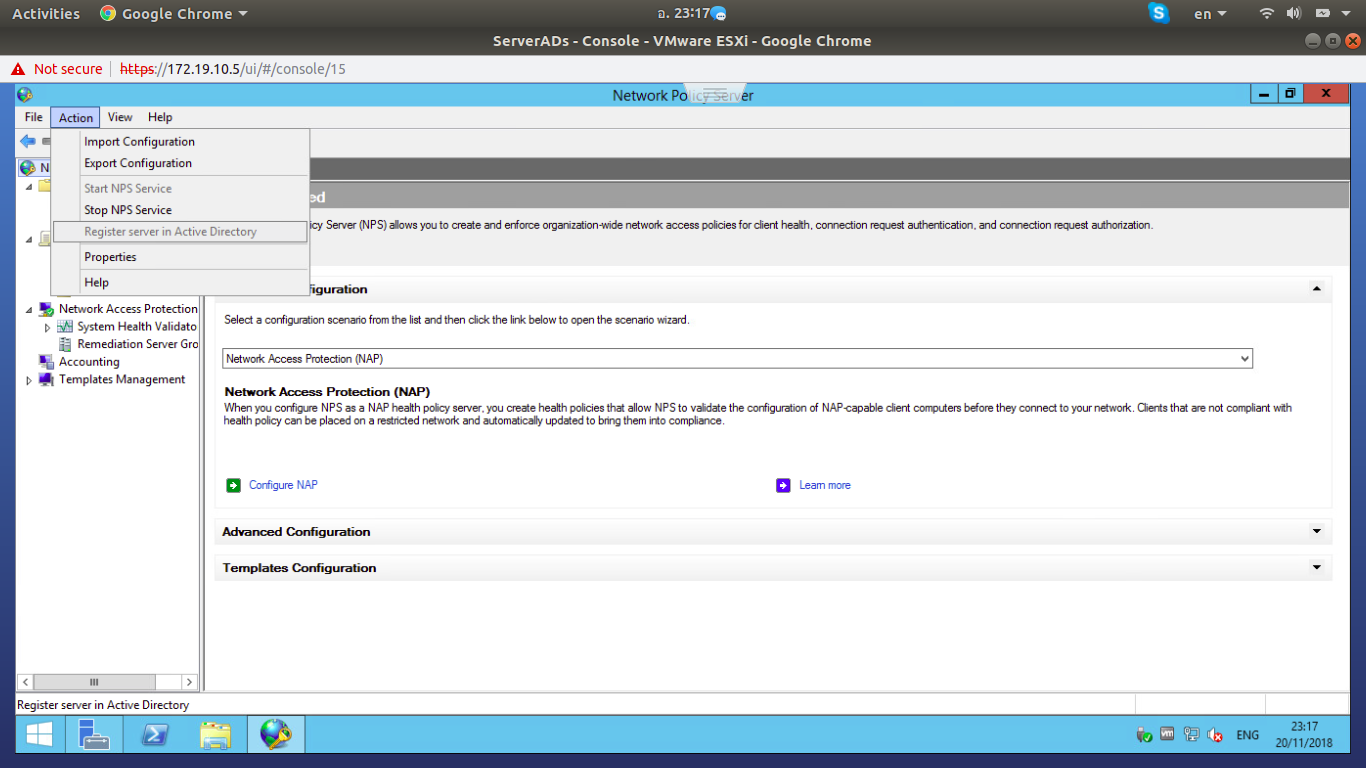Select the Accounting node icon

pyautogui.click(x=46, y=362)
